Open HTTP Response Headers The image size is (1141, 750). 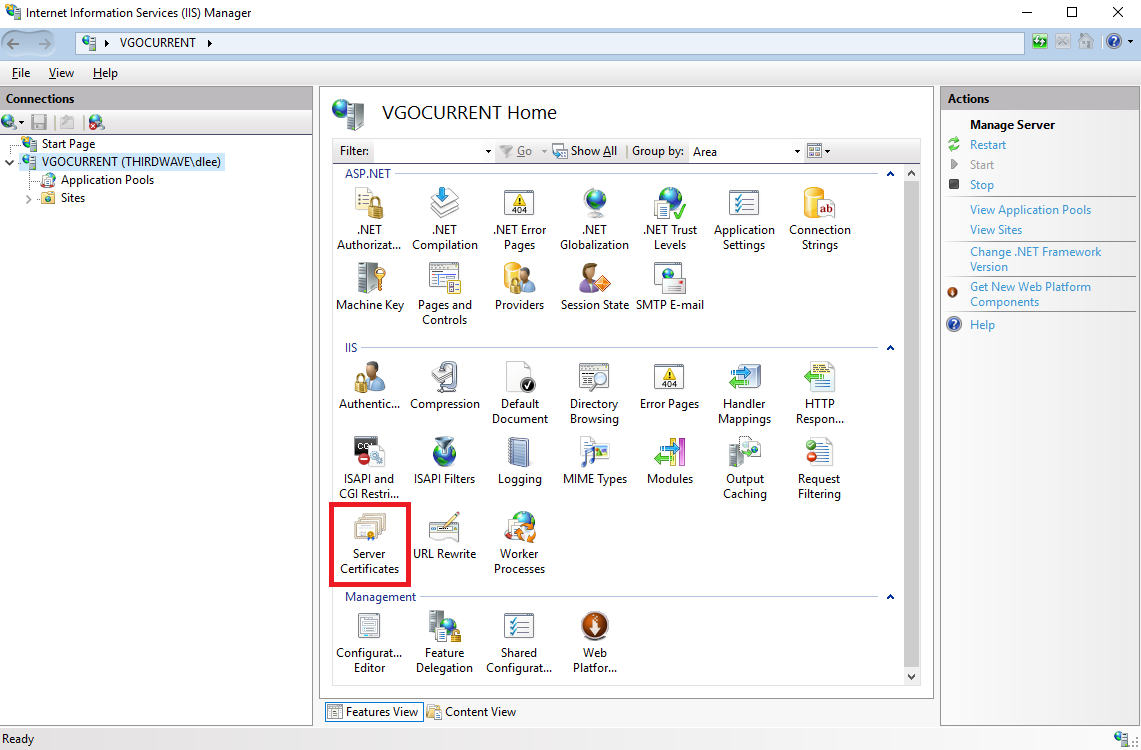point(819,393)
